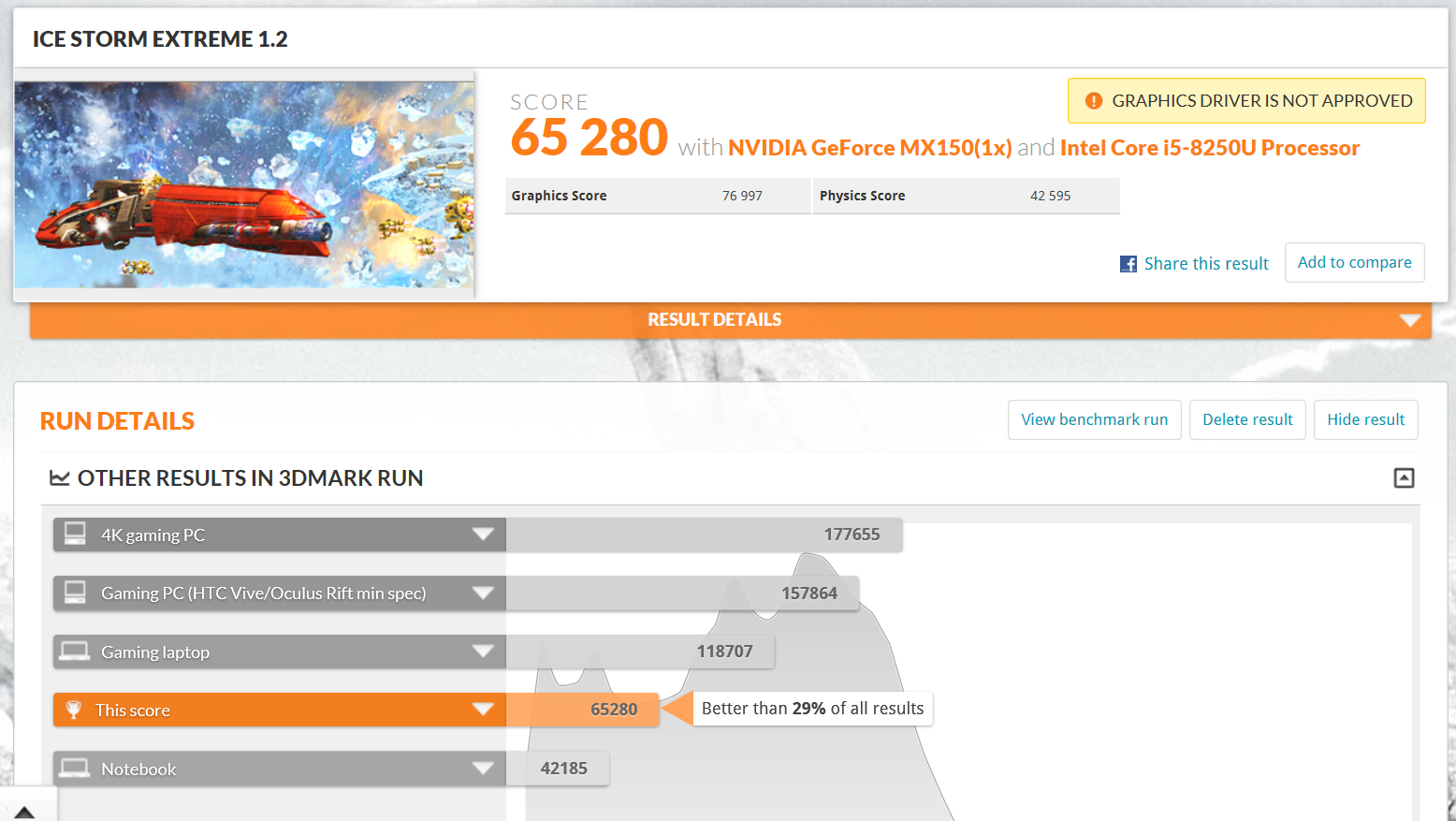The height and width of the screenshot is (821, 1456).
Task: Click the 4K gaming PC monitor icon
Action: pyautogui.click(x=75, y=534)
